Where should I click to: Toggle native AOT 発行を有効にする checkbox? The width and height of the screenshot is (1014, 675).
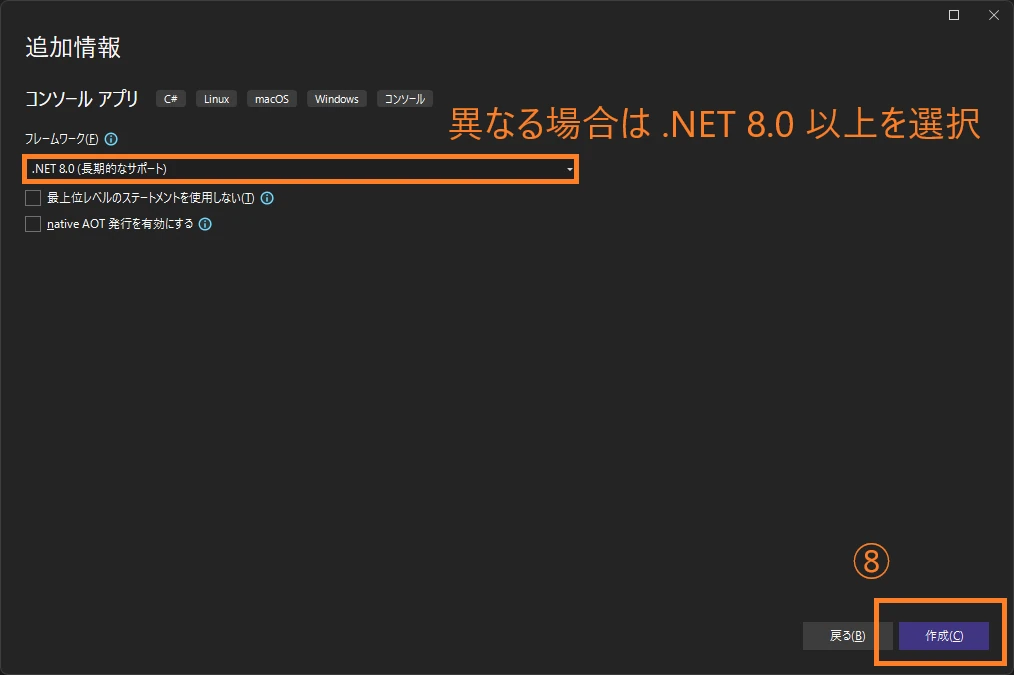[33, 224]
